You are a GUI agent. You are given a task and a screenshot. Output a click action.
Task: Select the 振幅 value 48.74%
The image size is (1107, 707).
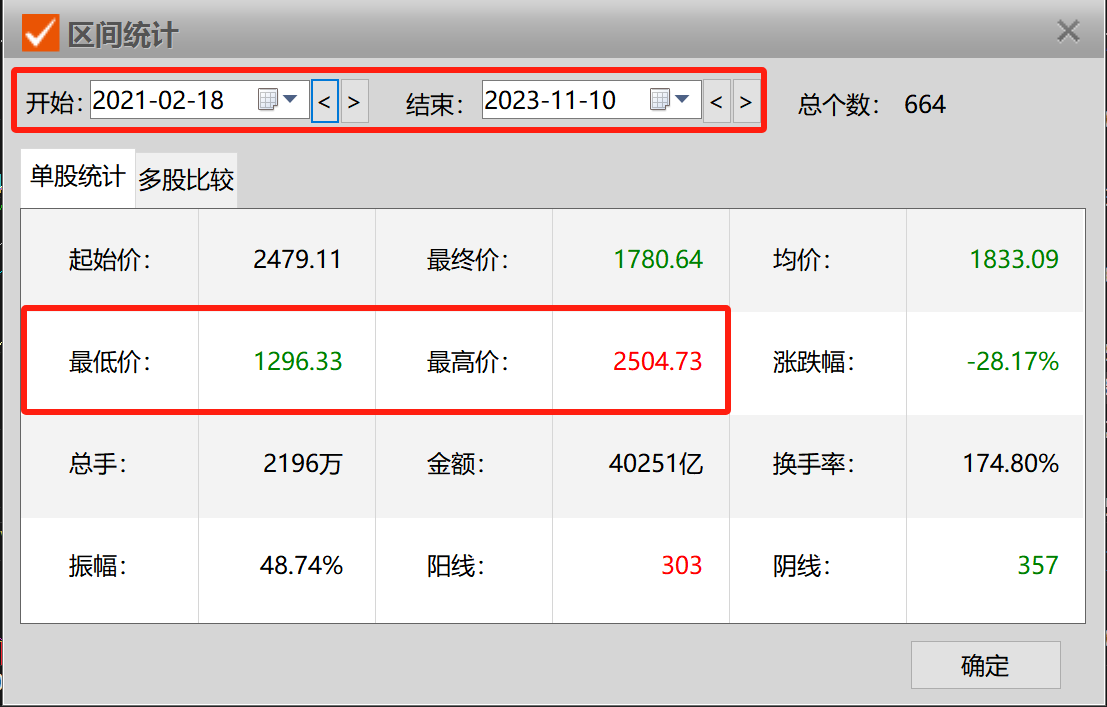[x=301, y=565]
